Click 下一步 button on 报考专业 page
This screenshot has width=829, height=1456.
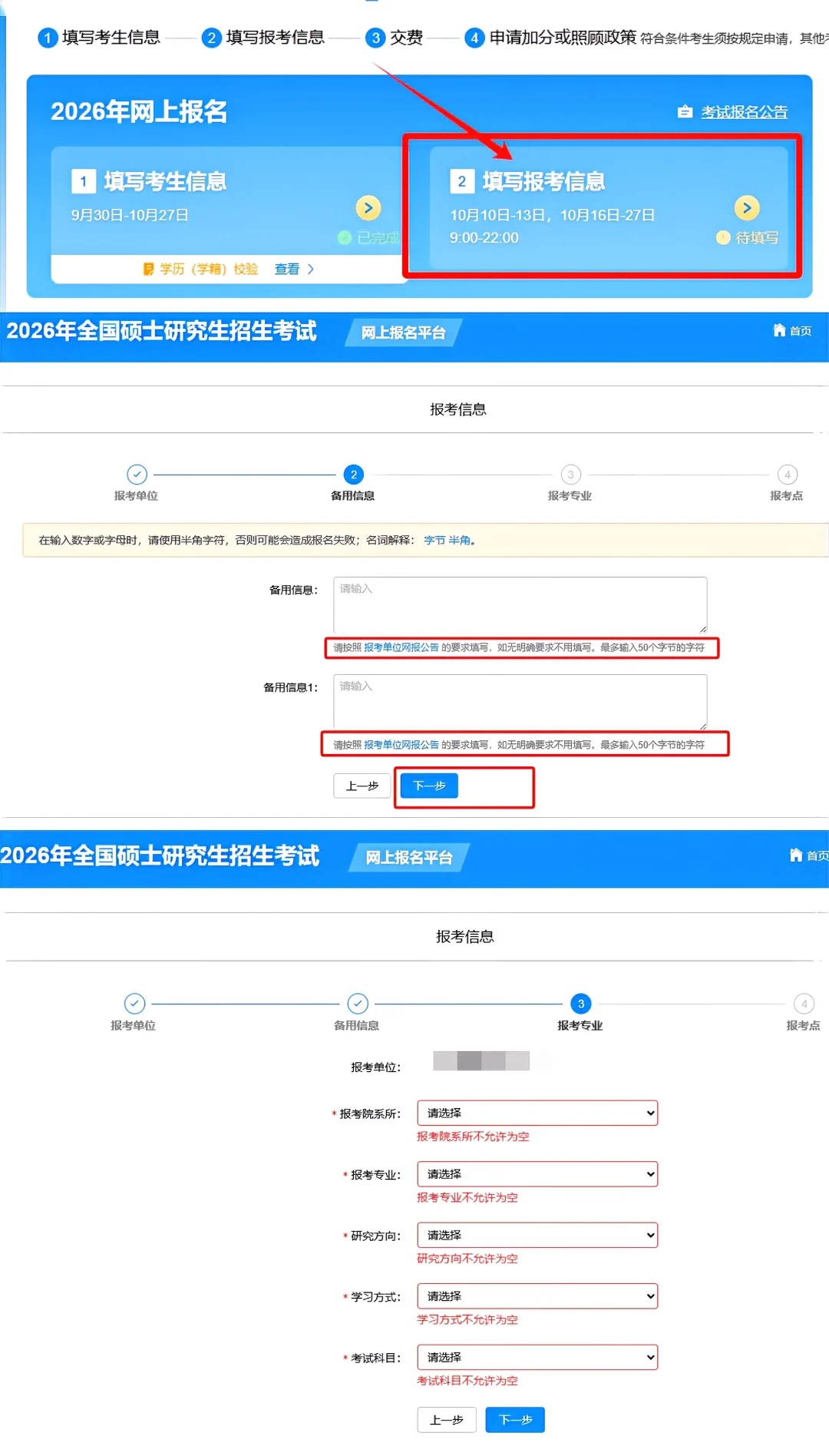[515, 1420]
